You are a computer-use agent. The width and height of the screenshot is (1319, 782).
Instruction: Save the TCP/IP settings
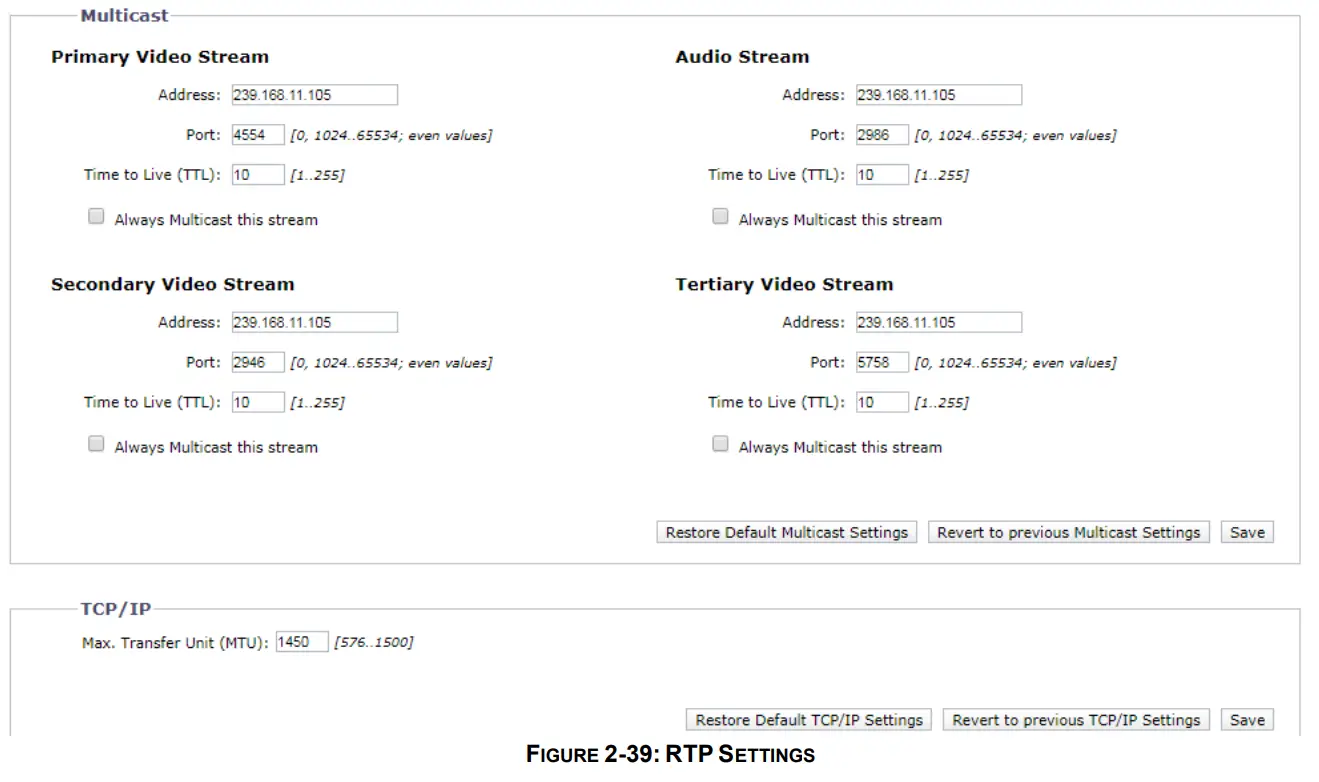(1246, 718)
